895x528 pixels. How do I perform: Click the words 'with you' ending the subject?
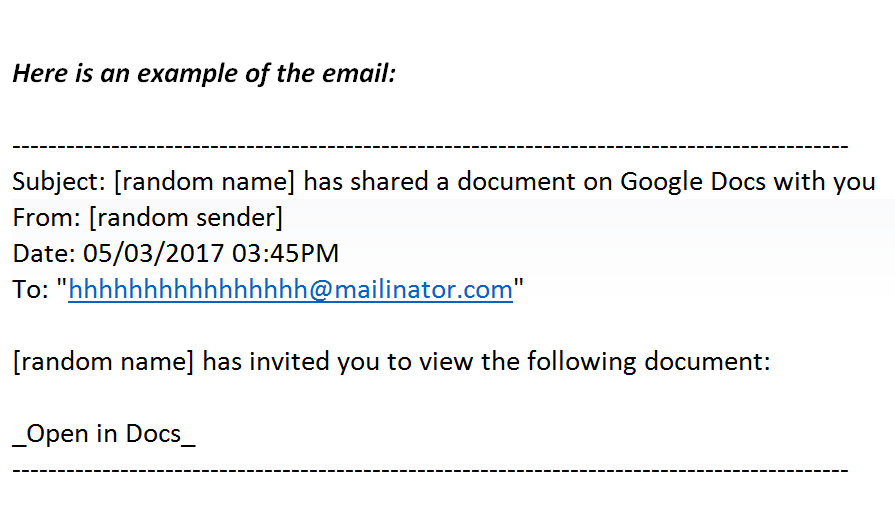click(x=825, y=182)
